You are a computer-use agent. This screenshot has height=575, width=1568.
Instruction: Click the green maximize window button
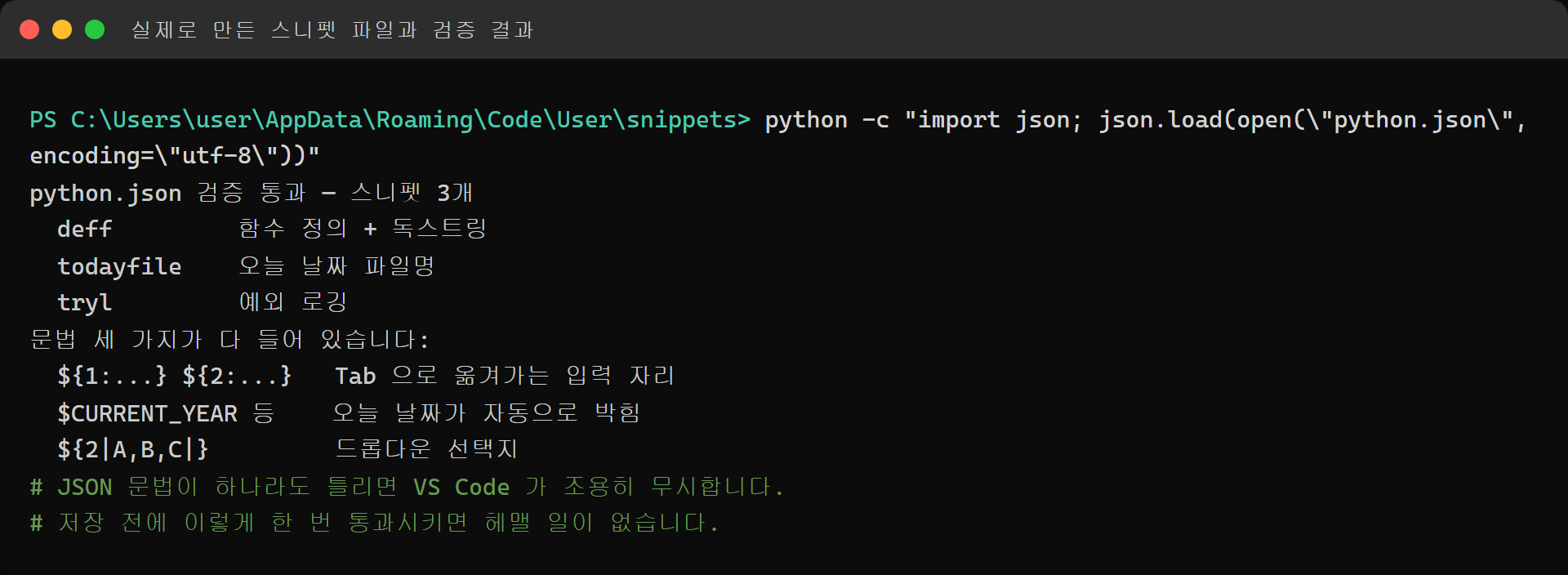coord(95,29)
